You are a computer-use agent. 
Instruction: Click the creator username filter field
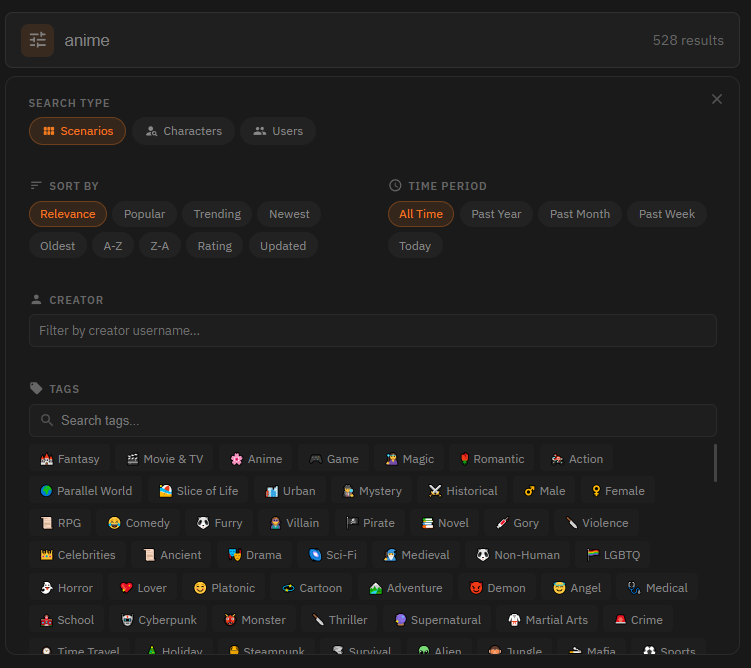[x=372, y=331]
